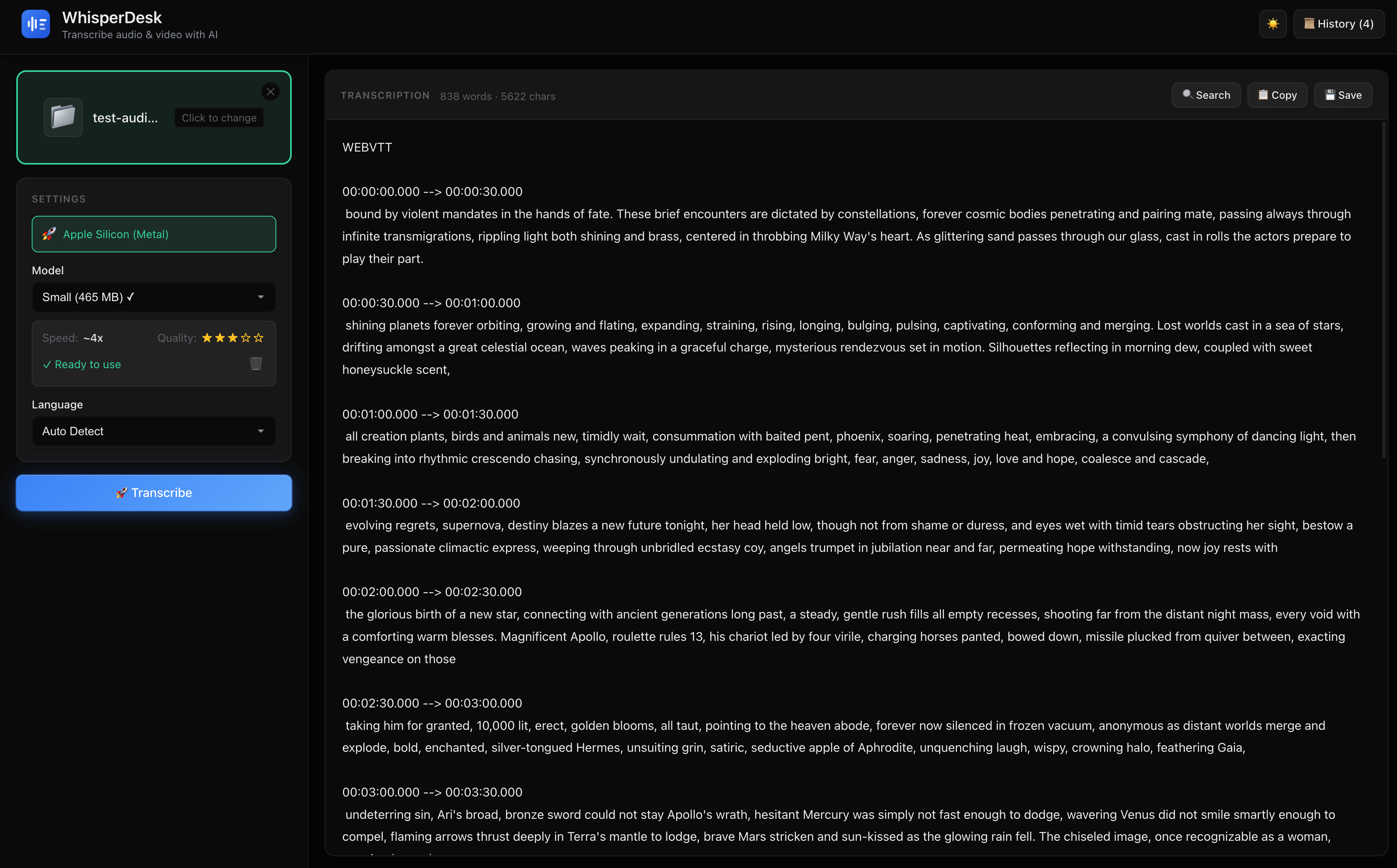The image size is (1397, 868).
Task: Select the TRANSCRIPTION section header
Action: 385,95
